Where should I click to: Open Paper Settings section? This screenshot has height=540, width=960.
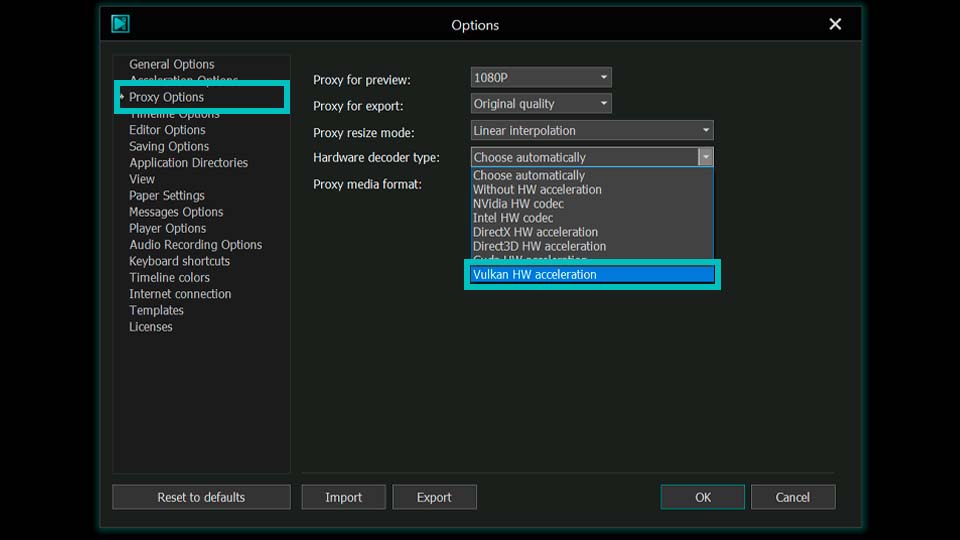click(x=167, y=196)
